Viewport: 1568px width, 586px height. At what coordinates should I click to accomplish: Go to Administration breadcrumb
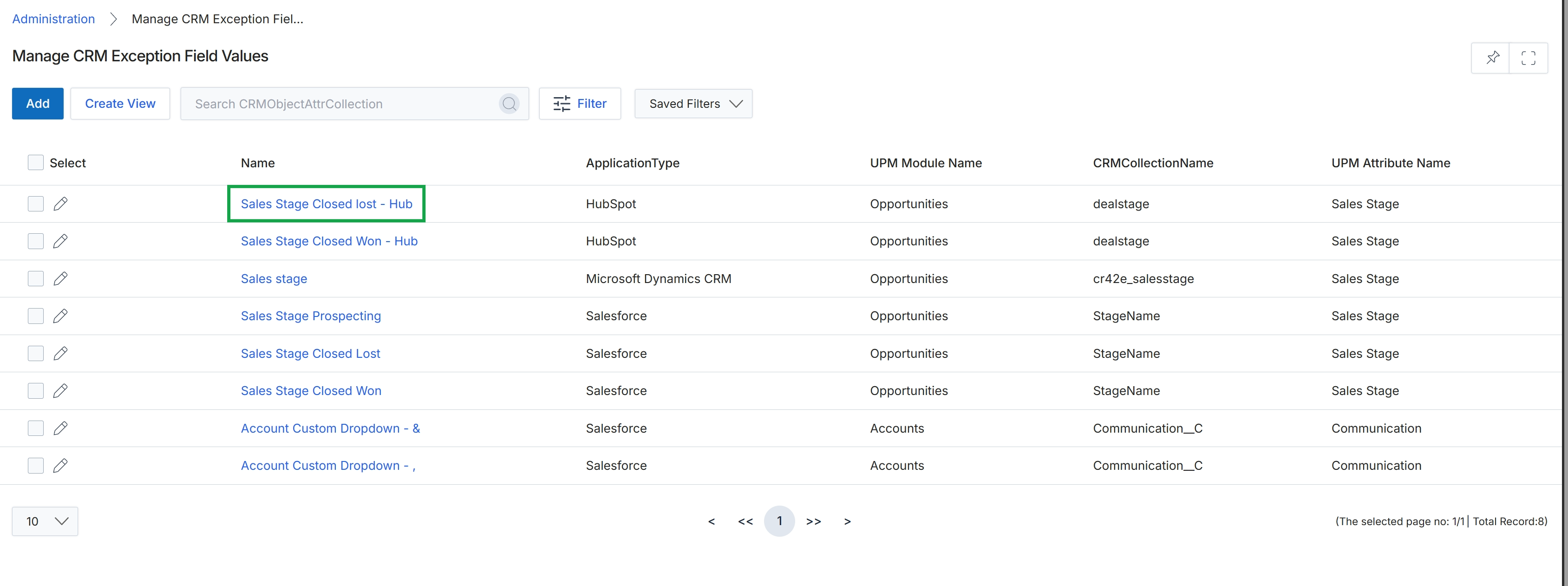click(53, 19)
